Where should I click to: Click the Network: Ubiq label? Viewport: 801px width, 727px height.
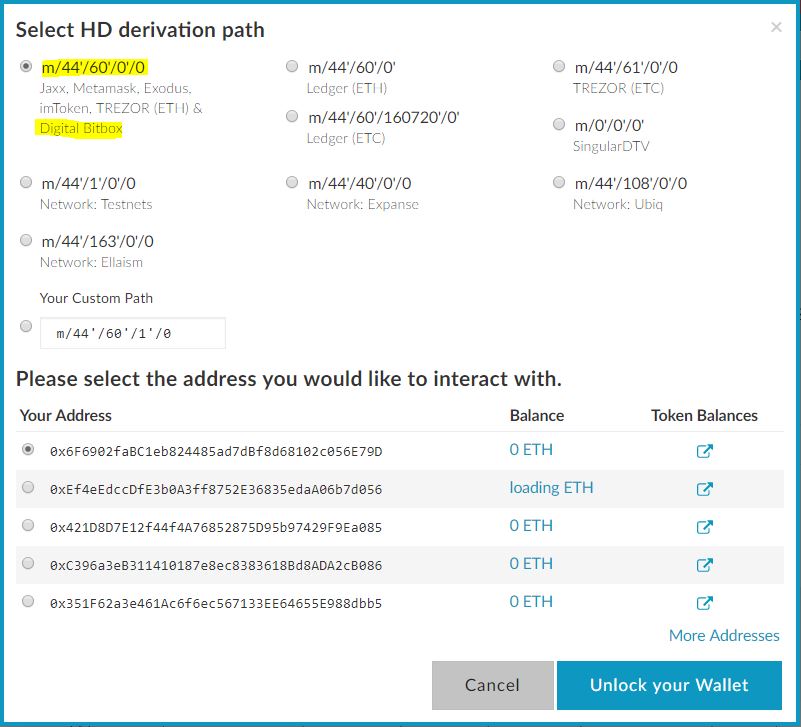(618, 204)
